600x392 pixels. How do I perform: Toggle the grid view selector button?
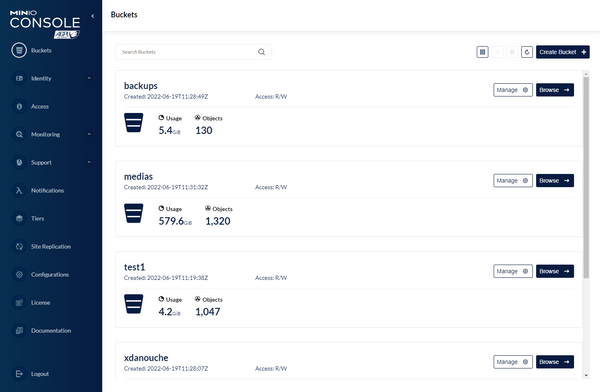pyautogui.click(x=483, y=52)
